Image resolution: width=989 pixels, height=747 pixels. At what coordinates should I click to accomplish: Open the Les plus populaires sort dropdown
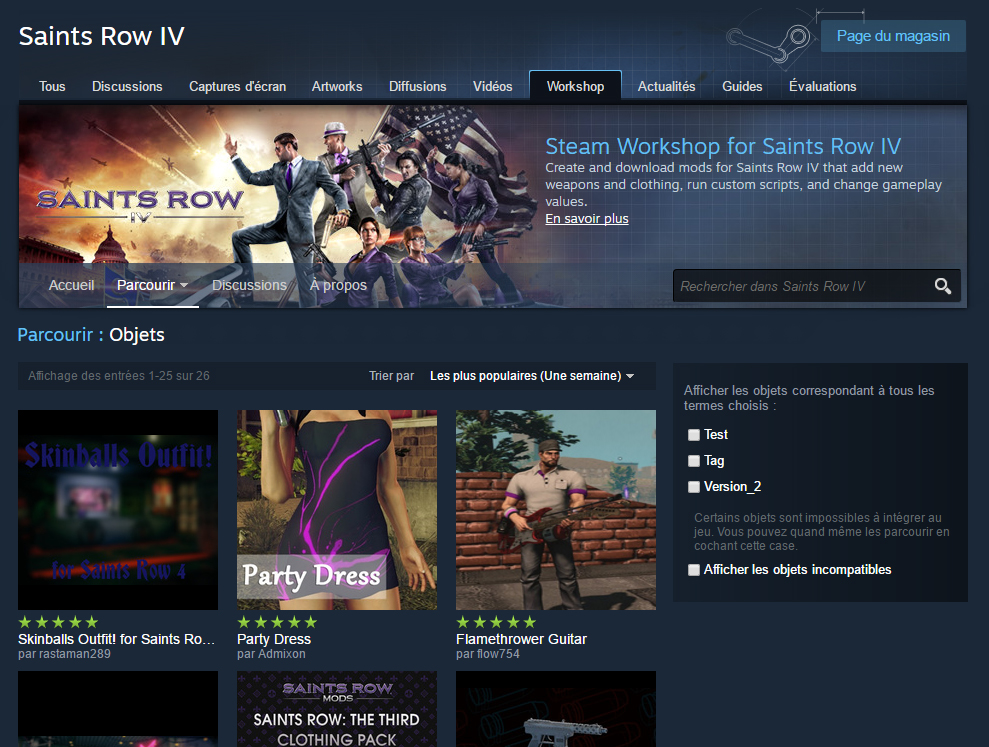pos(532,376)
